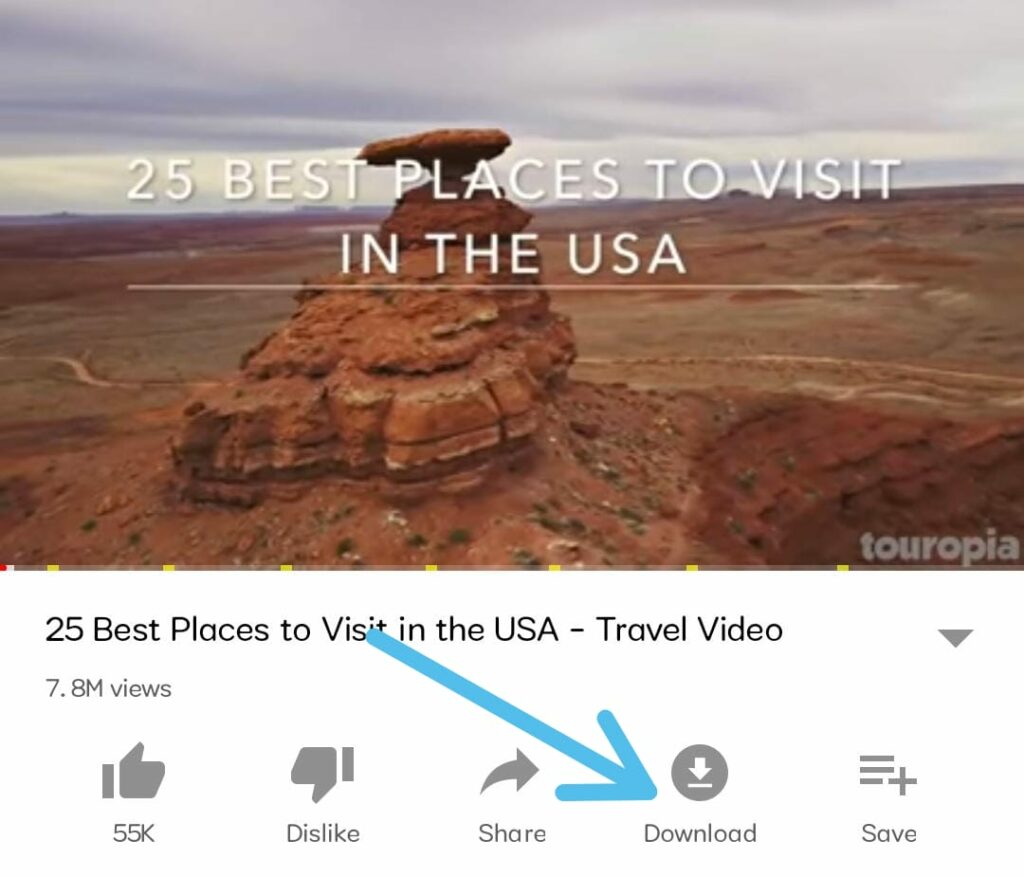Screen dimensions: 1024x877
Task: Select the Save label
Action: pos(889,833)
